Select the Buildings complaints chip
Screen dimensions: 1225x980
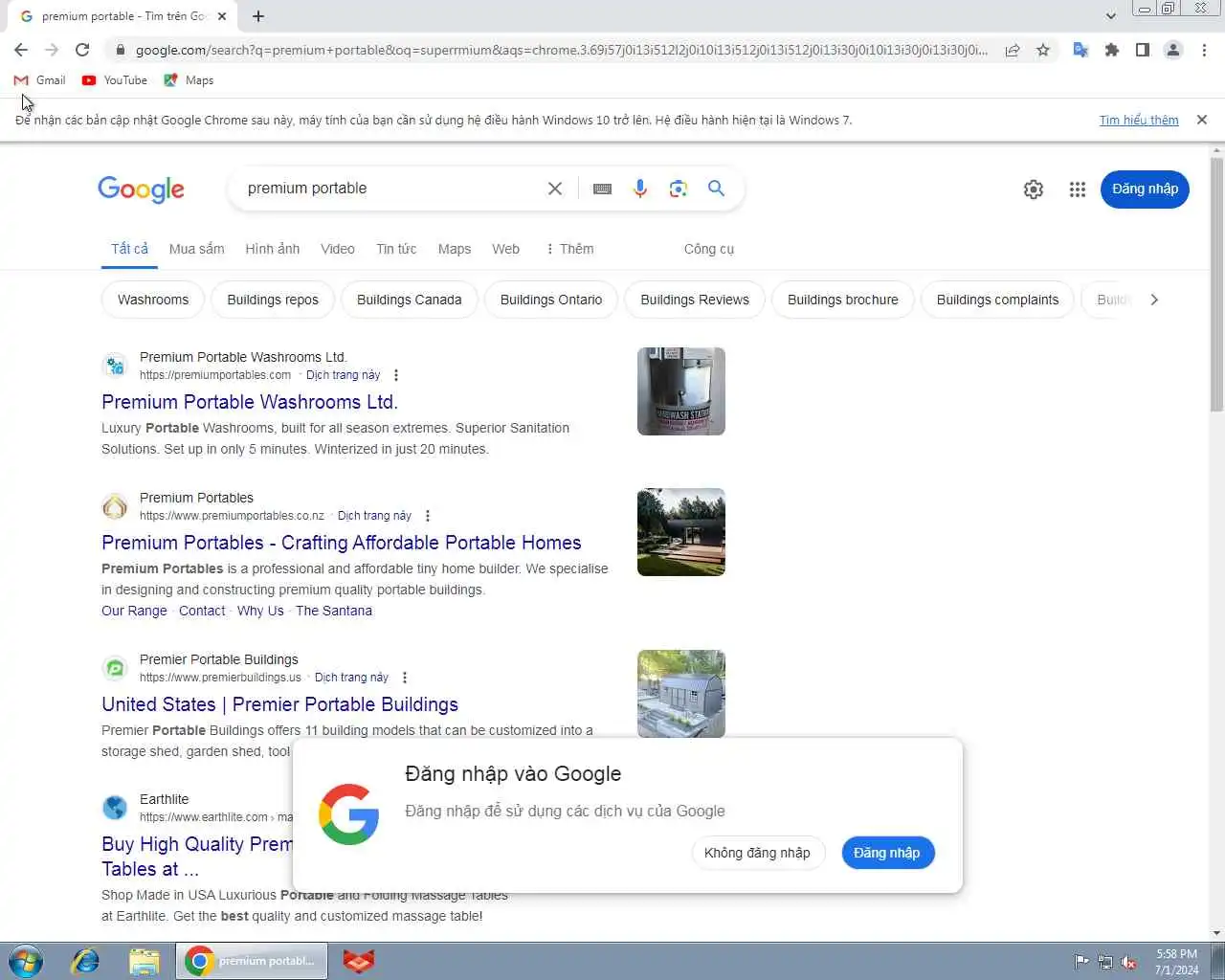click(998, 300)
